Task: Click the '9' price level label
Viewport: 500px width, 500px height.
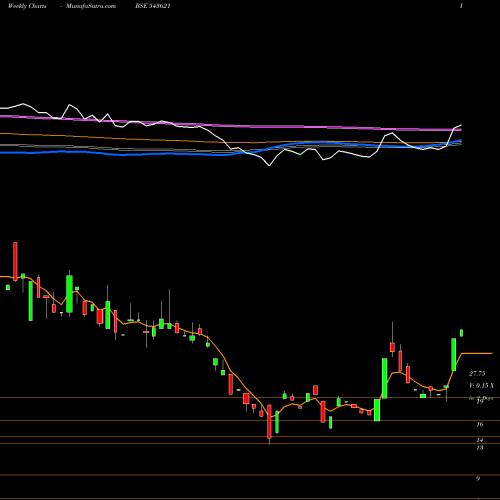Action: 478,478
